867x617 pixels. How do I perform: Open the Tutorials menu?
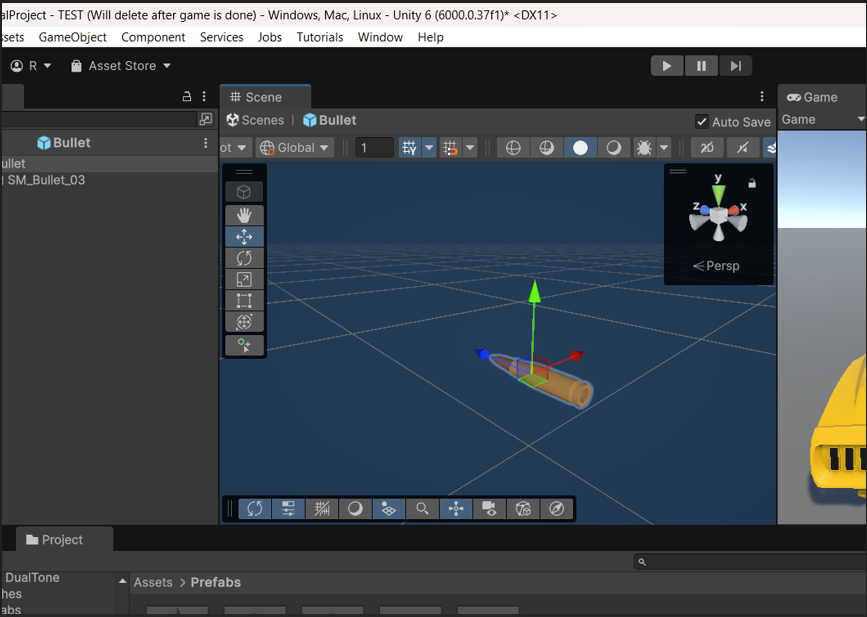320,37
